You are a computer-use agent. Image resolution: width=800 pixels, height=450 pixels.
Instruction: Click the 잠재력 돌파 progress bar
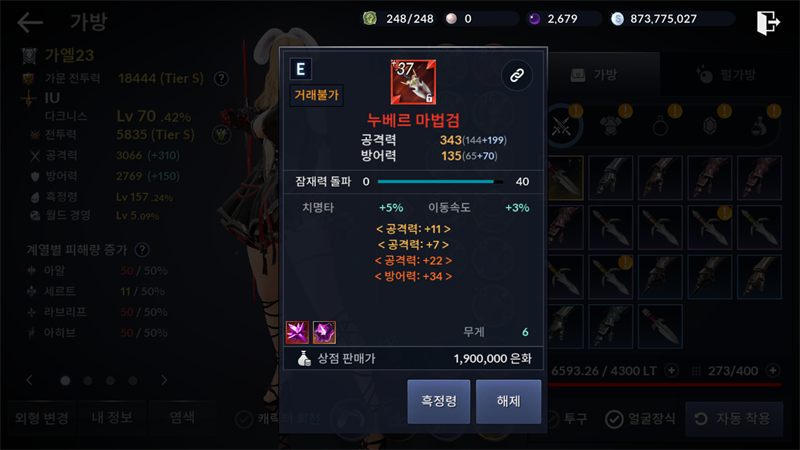[x=440, y=182]
